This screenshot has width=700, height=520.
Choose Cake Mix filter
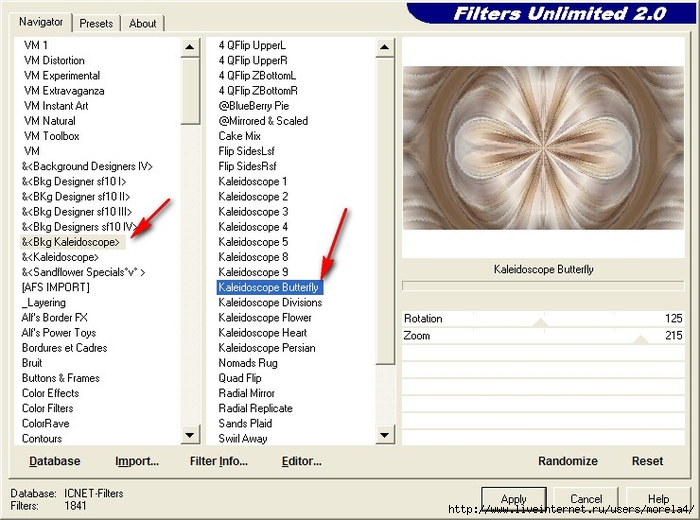[240, 136]
